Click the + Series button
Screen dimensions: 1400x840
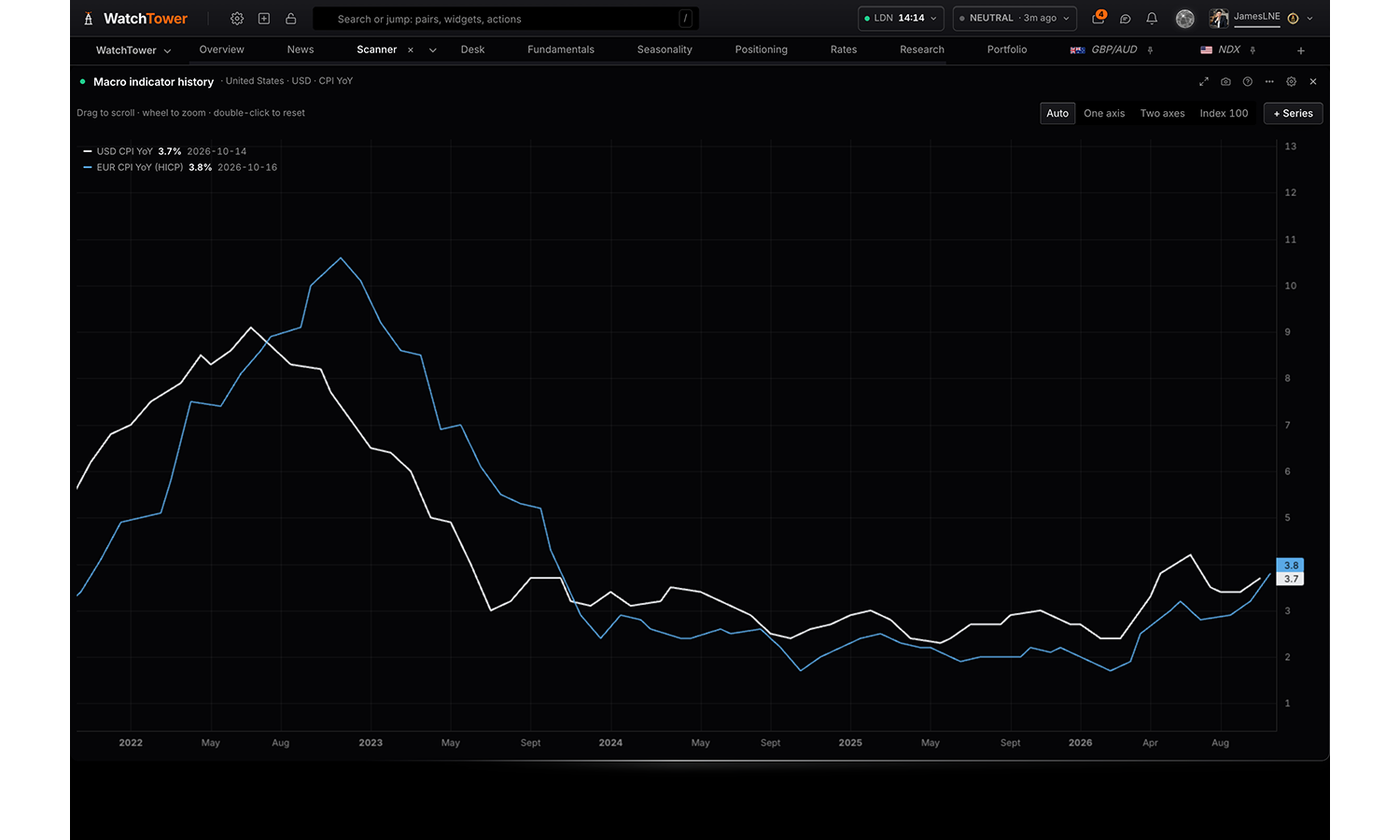click(x=1294, y=114)
